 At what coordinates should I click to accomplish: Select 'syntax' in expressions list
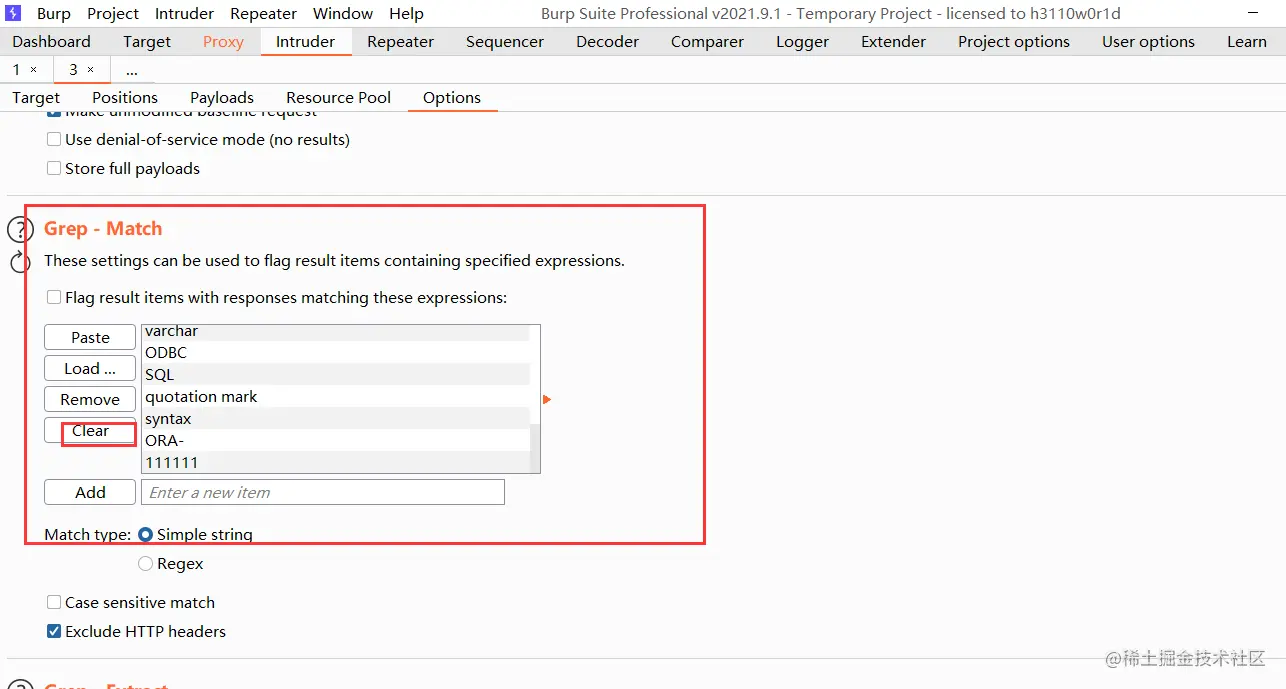coord(335,419)
